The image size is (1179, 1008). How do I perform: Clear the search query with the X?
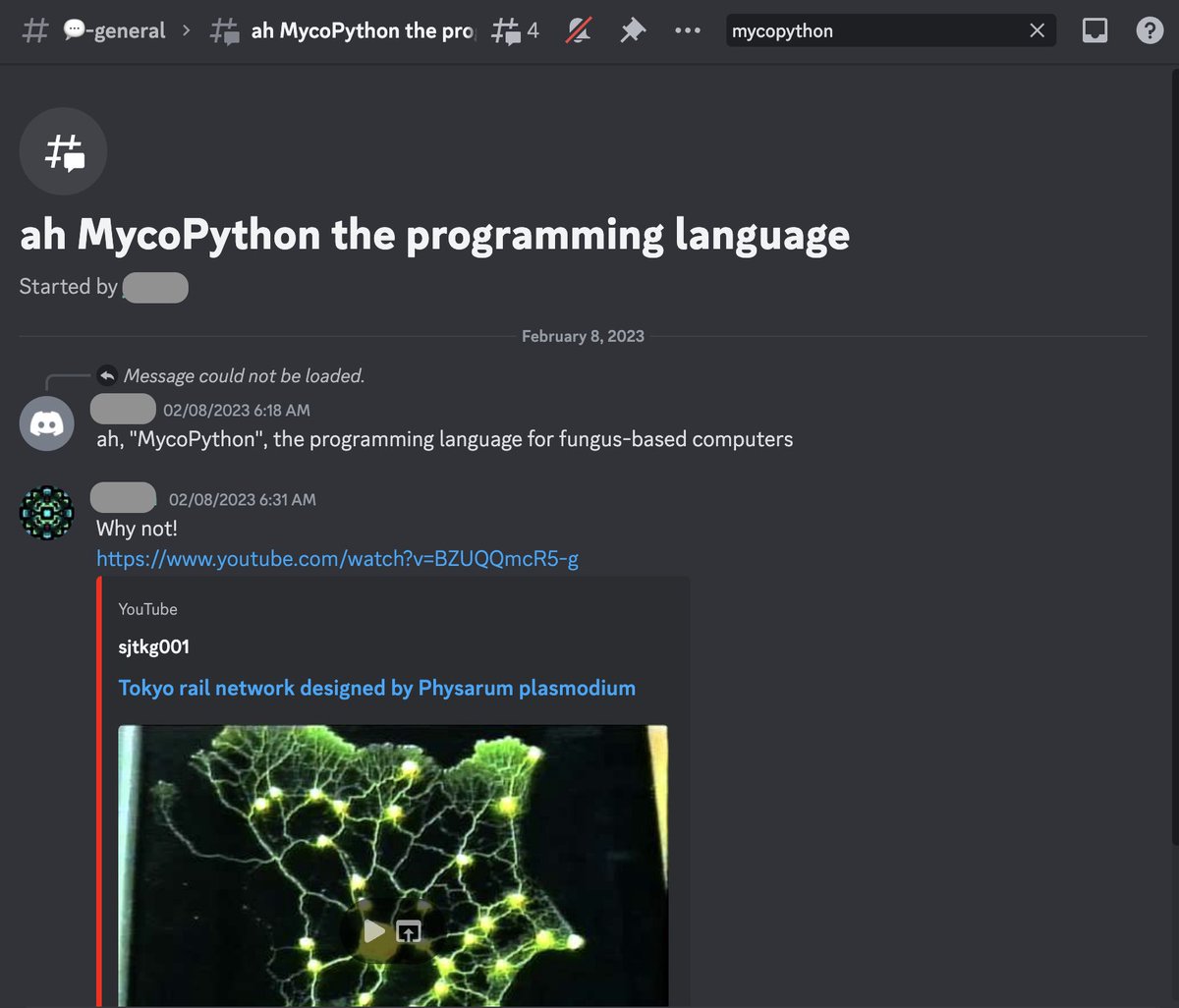(x=1037, y=30)
